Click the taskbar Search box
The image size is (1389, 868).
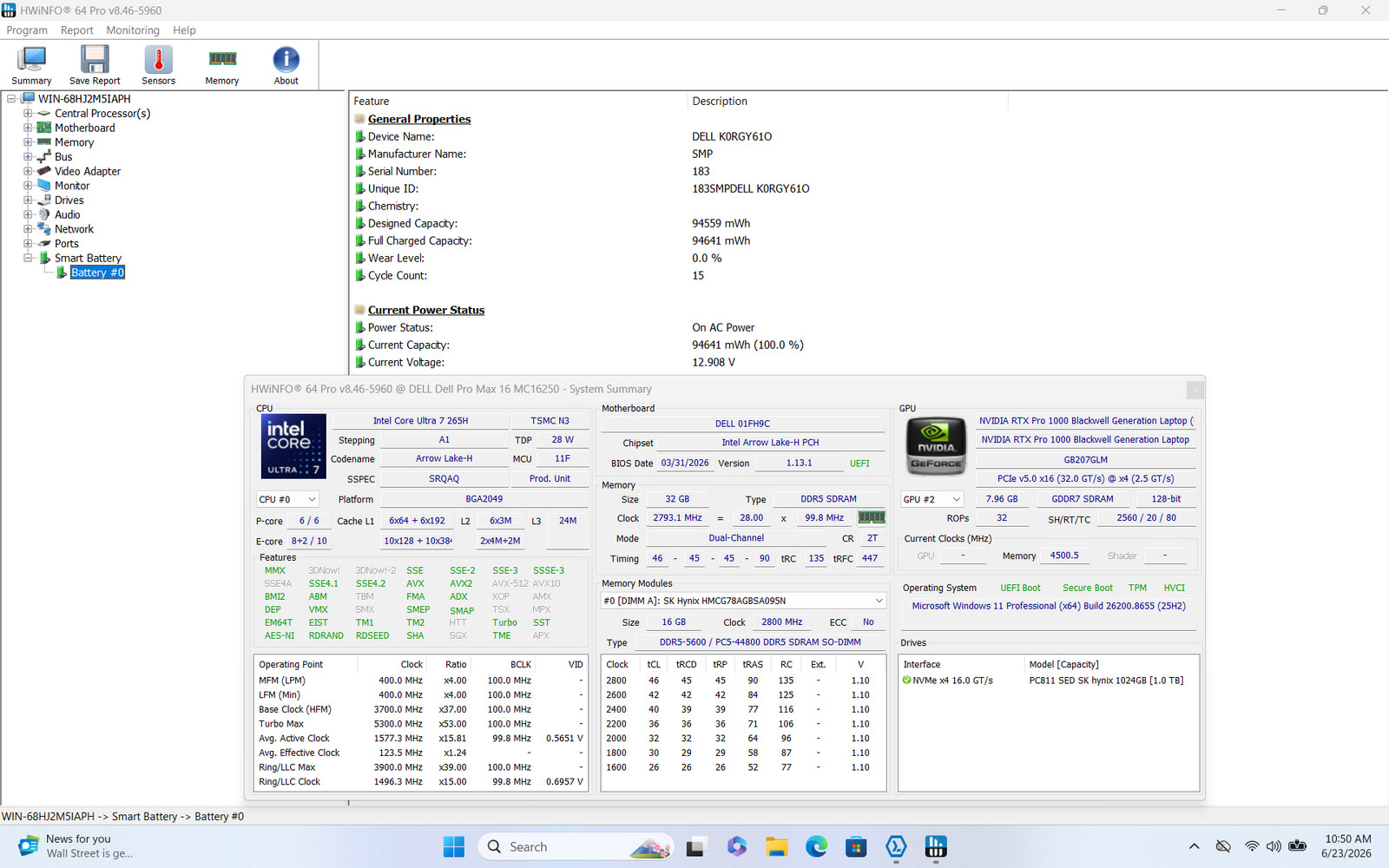(x=576, y=846)
